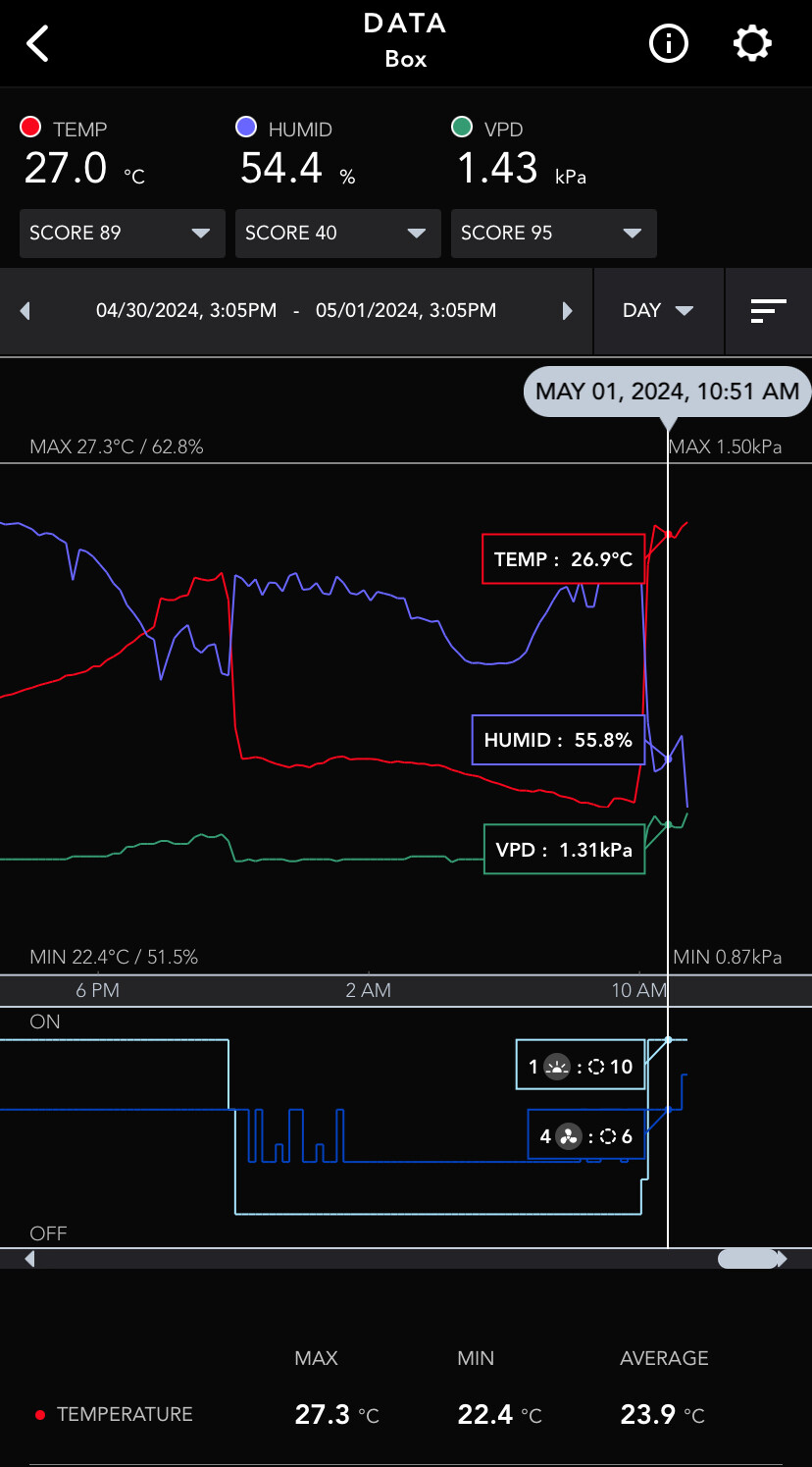Click the left arrow of the chart scrollbar
Viewport: 812px width, 1467px height.
(29, 1258)
